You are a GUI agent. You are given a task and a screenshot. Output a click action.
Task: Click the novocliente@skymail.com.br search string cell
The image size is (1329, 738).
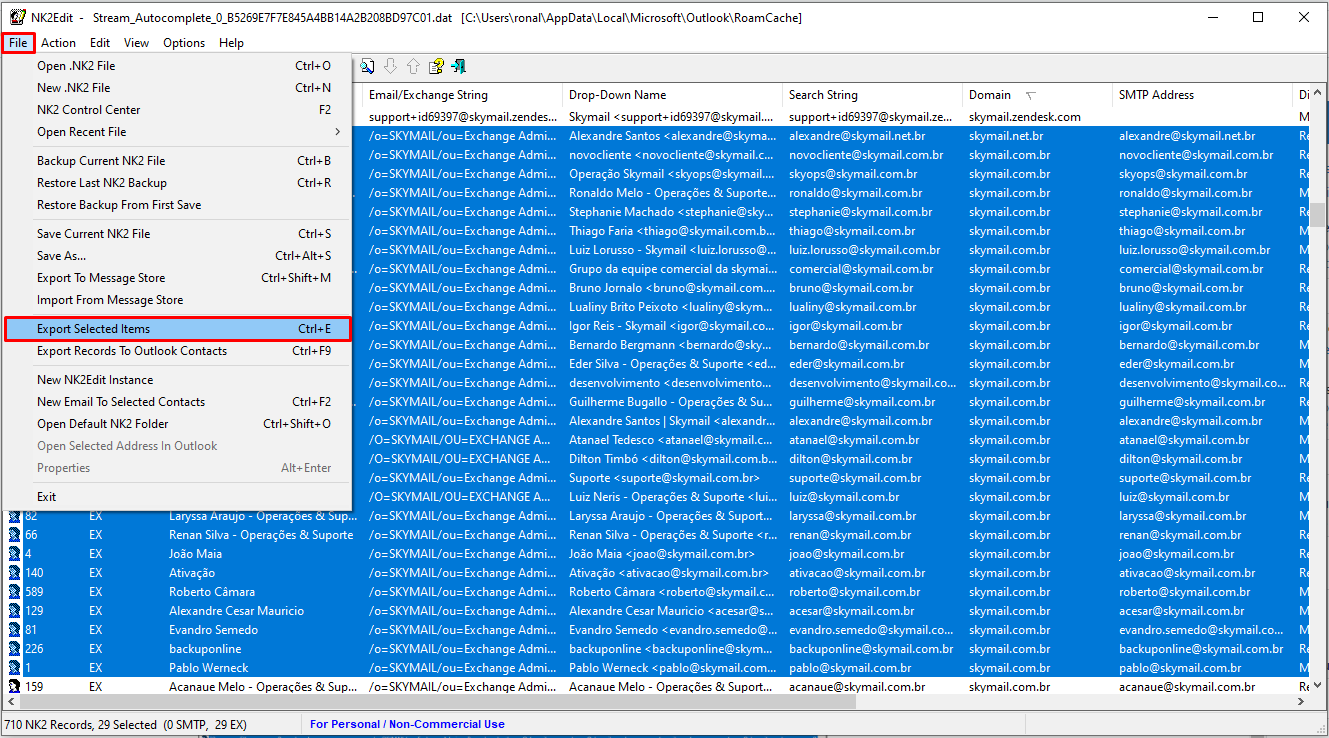click(x=866, y=155)
